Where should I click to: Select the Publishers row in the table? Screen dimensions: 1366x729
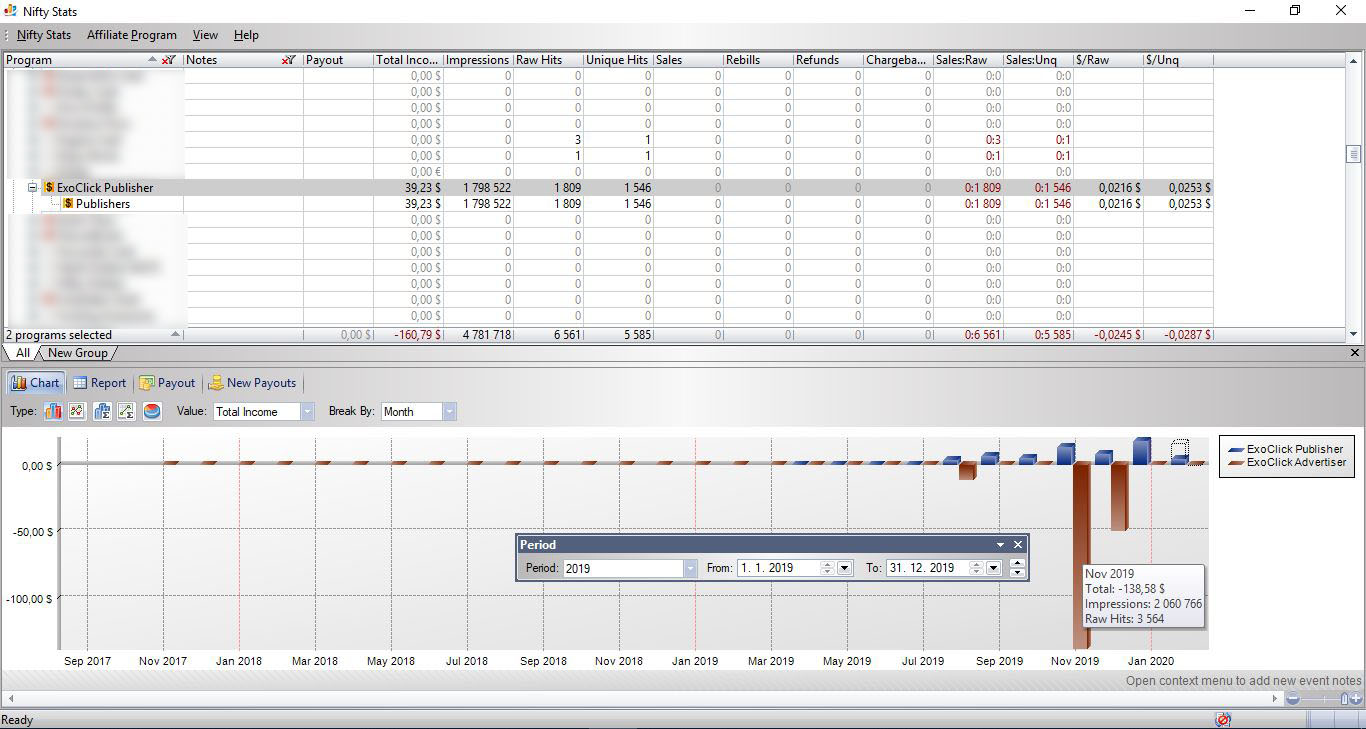102,203
